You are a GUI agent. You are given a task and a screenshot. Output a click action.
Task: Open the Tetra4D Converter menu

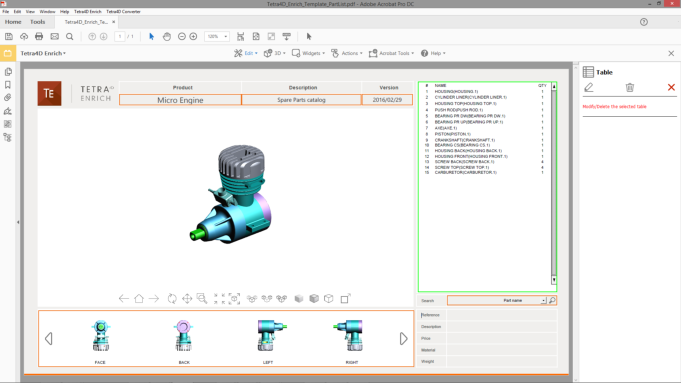pyautogui.click(x=123, y=12)
